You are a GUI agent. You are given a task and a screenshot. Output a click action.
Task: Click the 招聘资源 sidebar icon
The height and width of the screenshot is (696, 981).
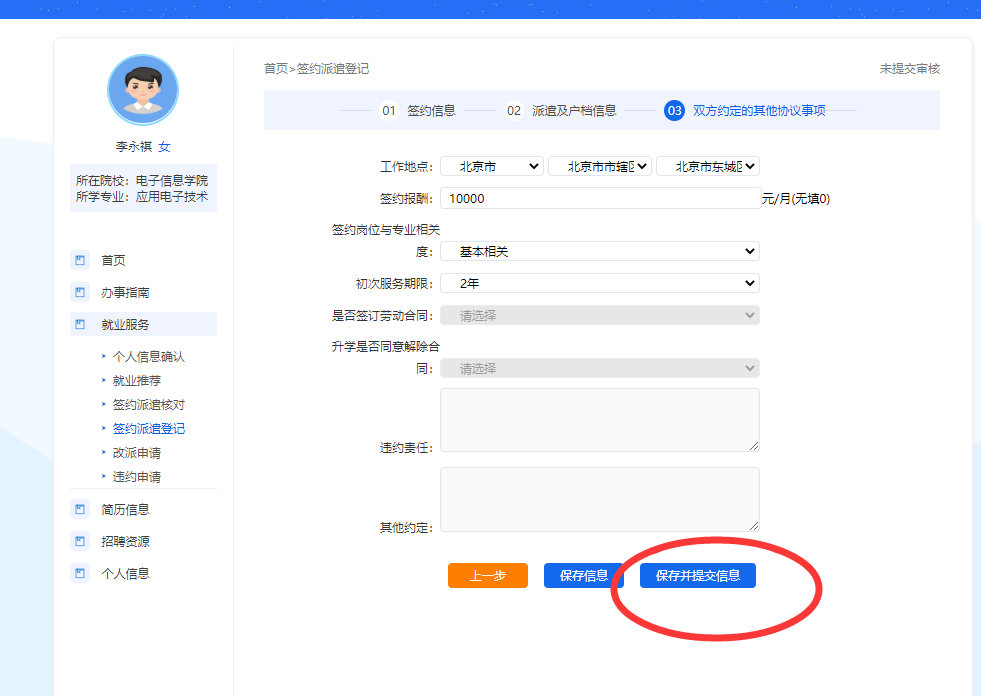[x=80, y=541]
